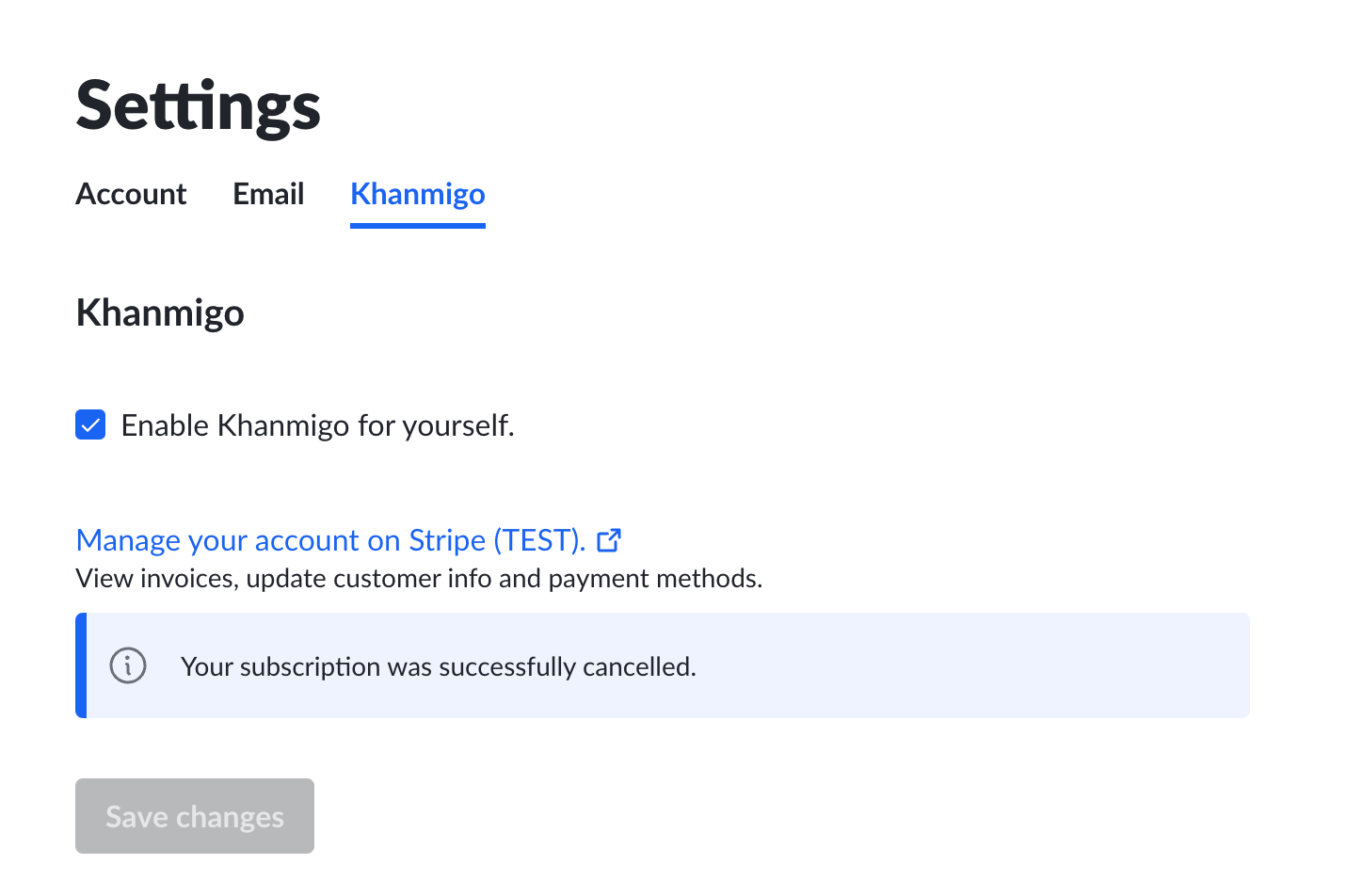1346x896 pixels.
Task: Click the external link icon beside Stripe
Action: coord(609,540)
